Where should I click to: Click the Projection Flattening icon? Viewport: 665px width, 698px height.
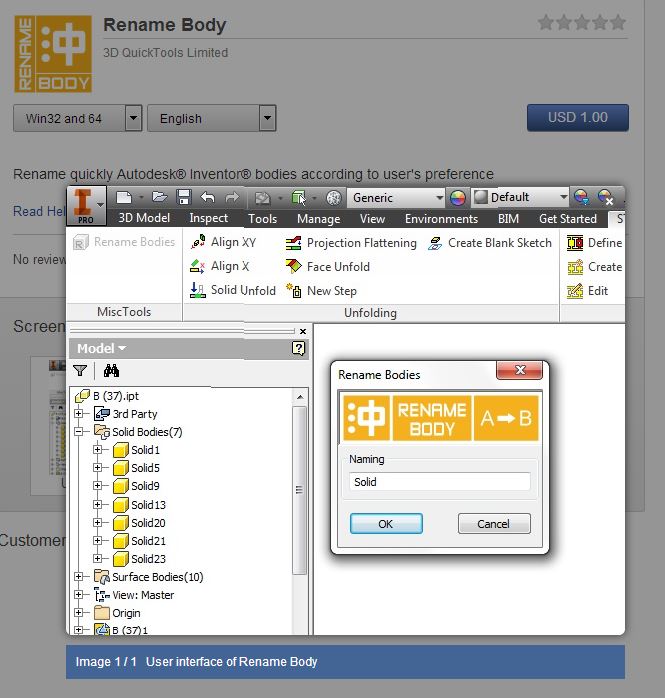coord(293,243)
